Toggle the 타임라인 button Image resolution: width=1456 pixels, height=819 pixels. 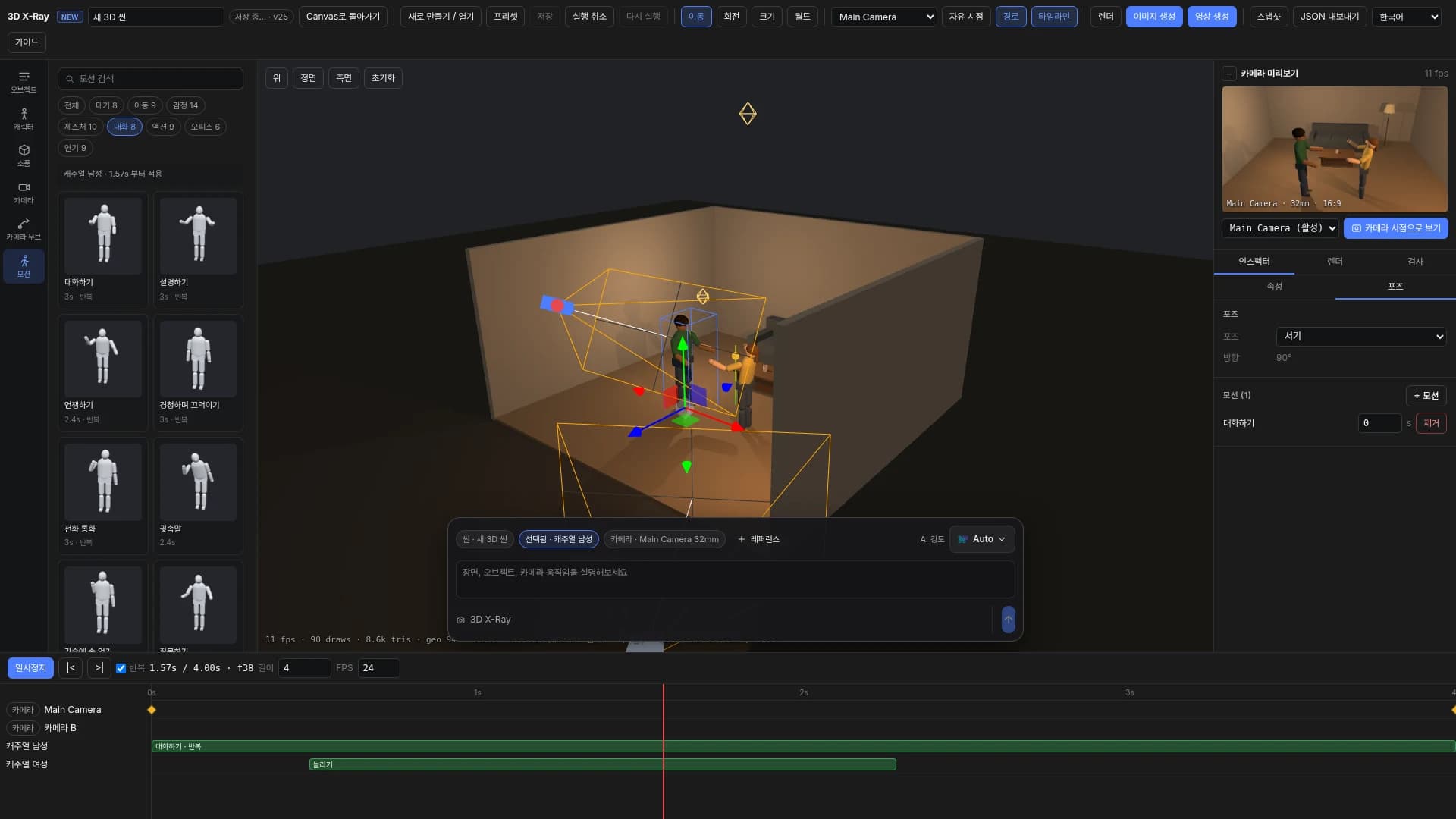pyautogui.click(x=1054, y=17)
